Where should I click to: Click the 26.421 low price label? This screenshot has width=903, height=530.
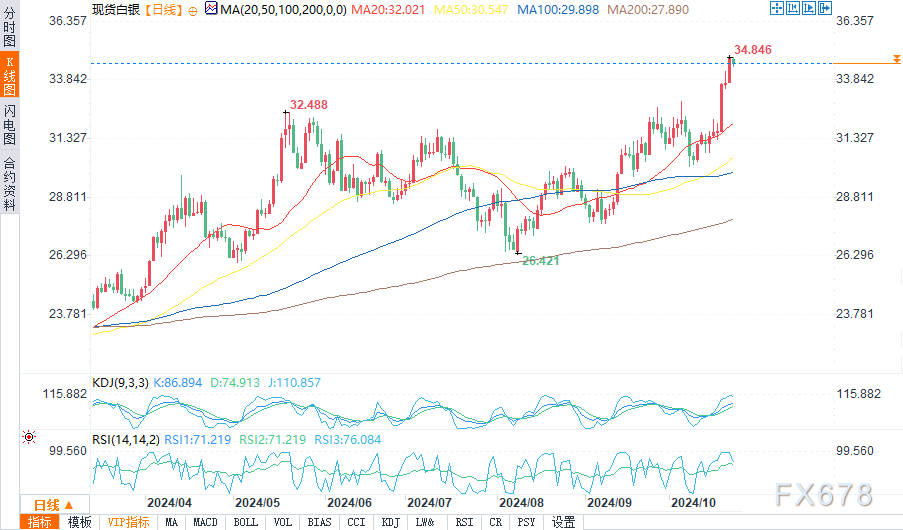540,261
